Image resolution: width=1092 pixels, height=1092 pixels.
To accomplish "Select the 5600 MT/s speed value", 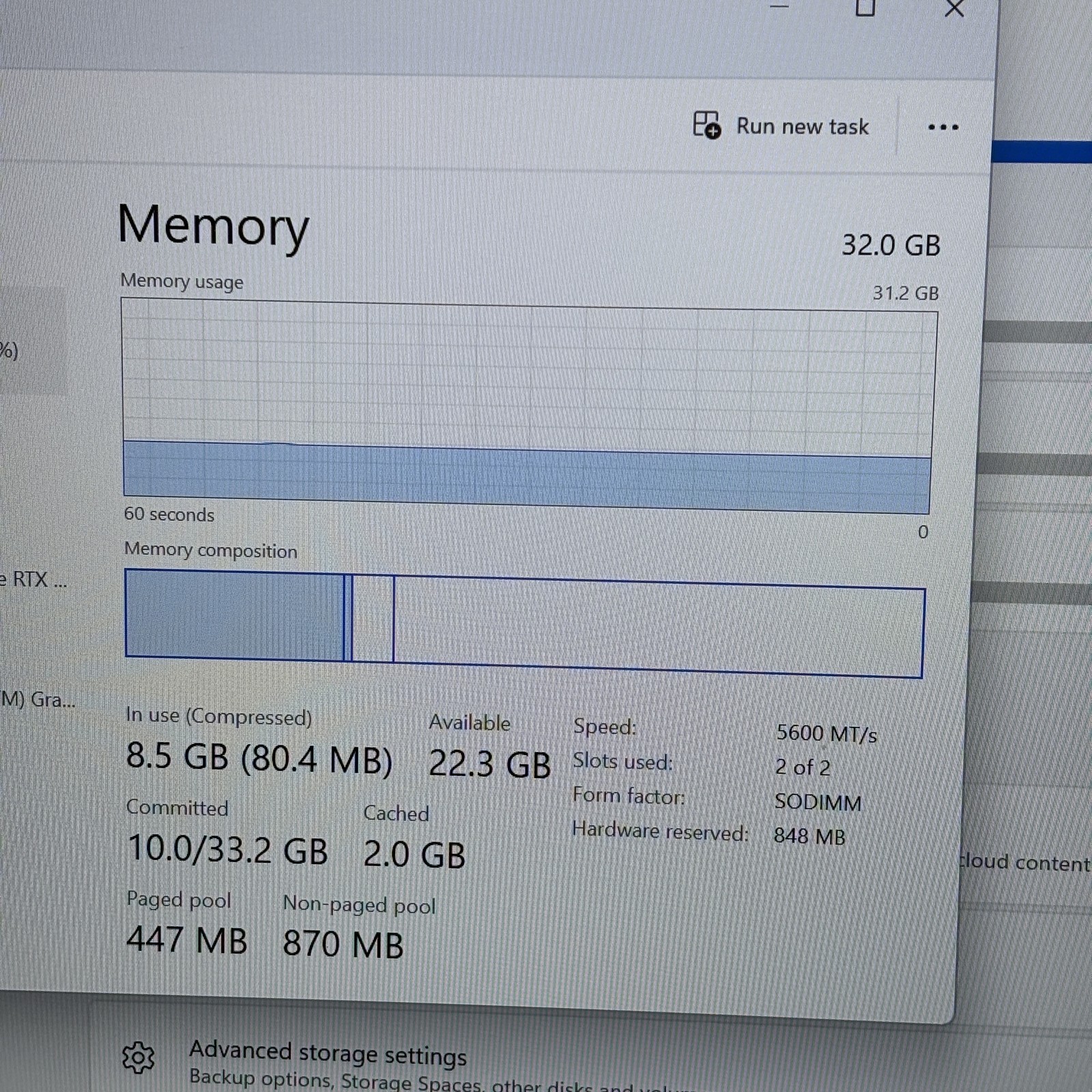I will coord(827,734).
